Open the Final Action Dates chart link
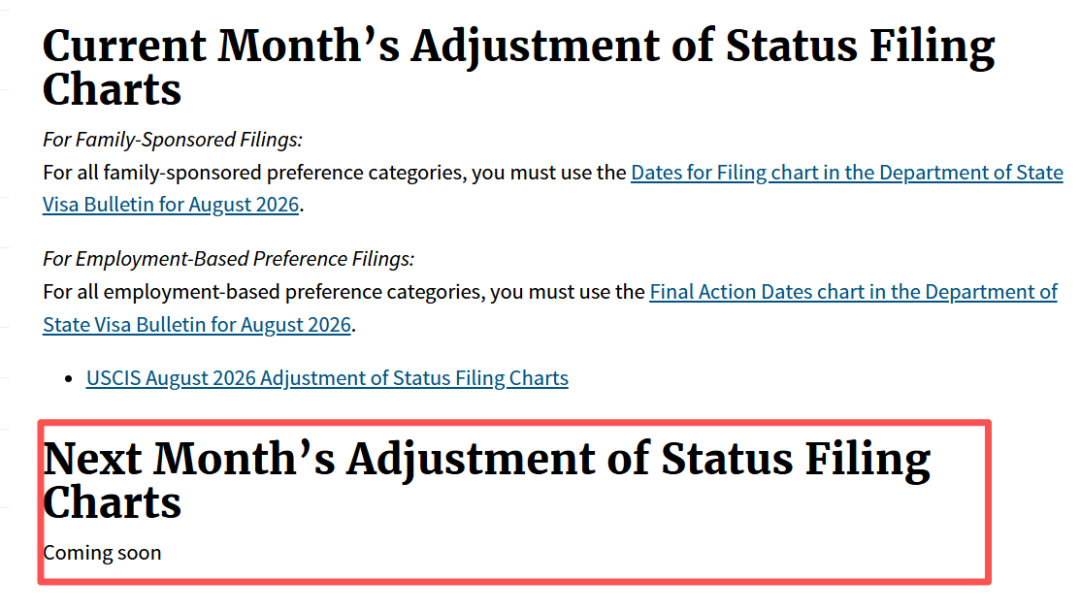Viewport: 1080px width, 611px height. click(853, 292)
